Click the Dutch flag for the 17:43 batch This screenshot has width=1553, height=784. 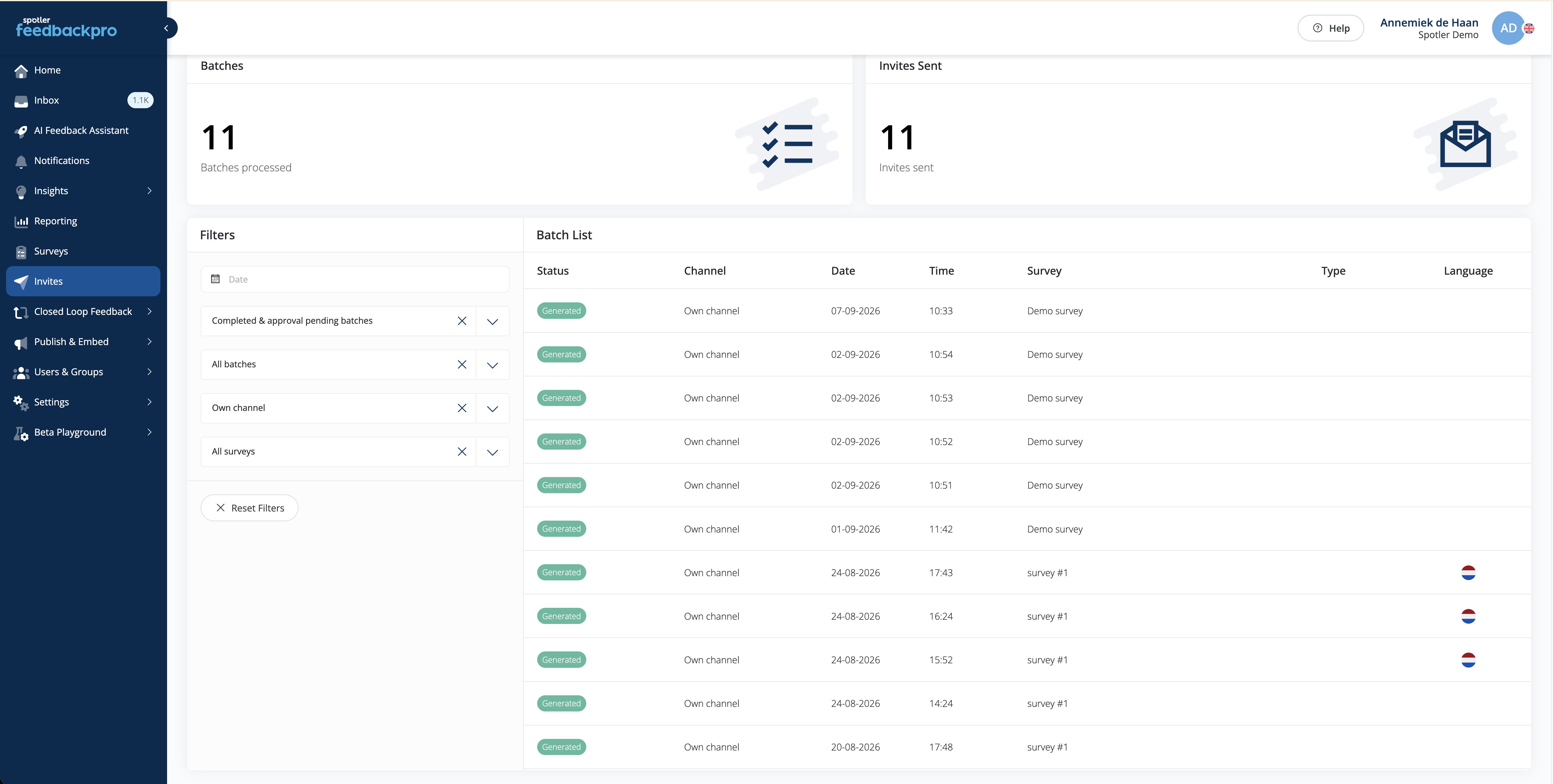[x=1468, y=572]
